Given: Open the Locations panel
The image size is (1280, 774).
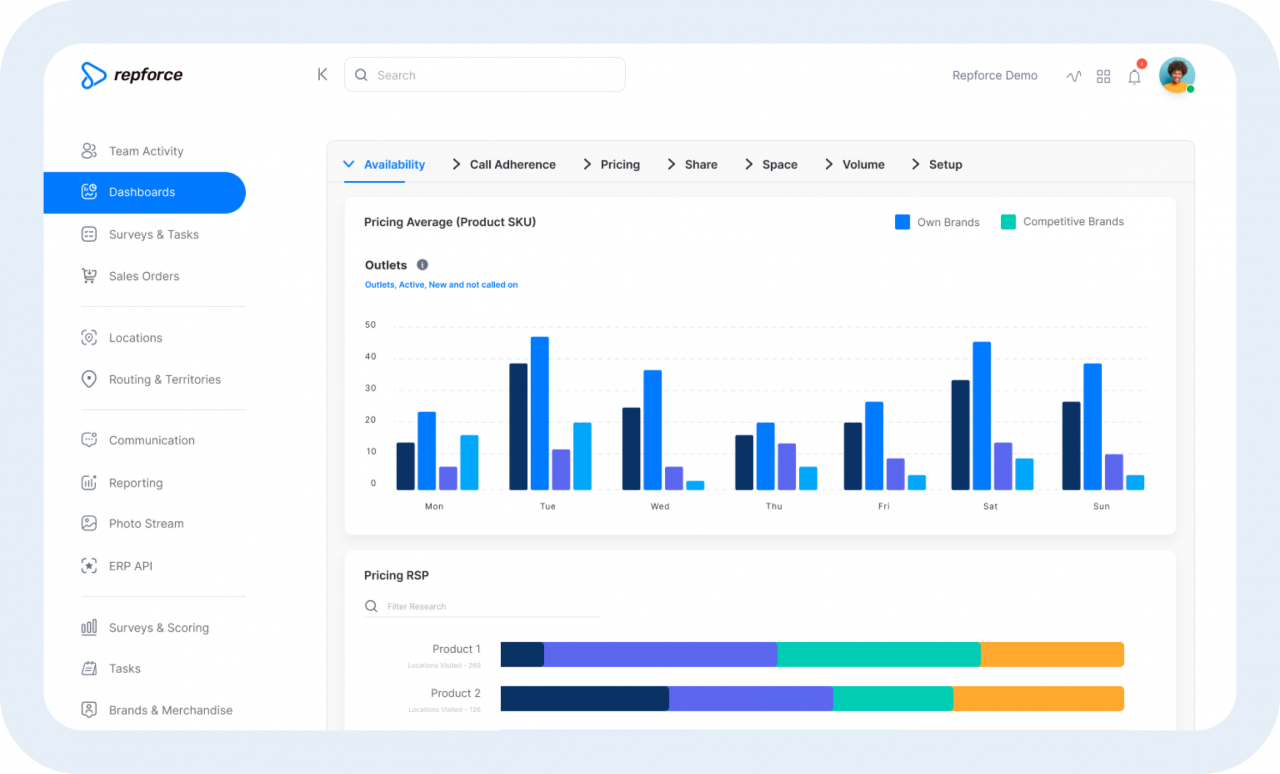Looking at the screenshot, I should pos(135,338).
